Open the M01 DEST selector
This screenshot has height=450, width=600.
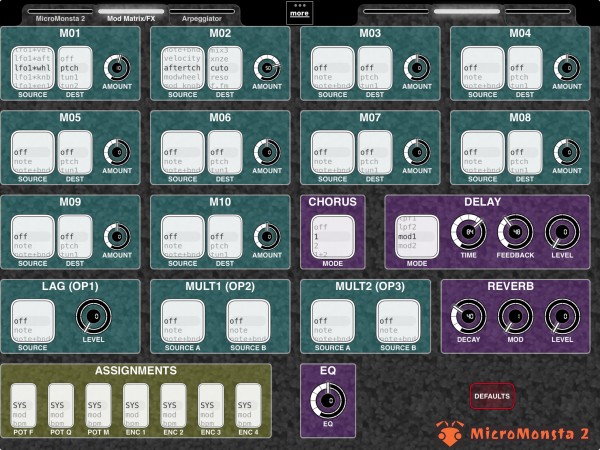75,68
